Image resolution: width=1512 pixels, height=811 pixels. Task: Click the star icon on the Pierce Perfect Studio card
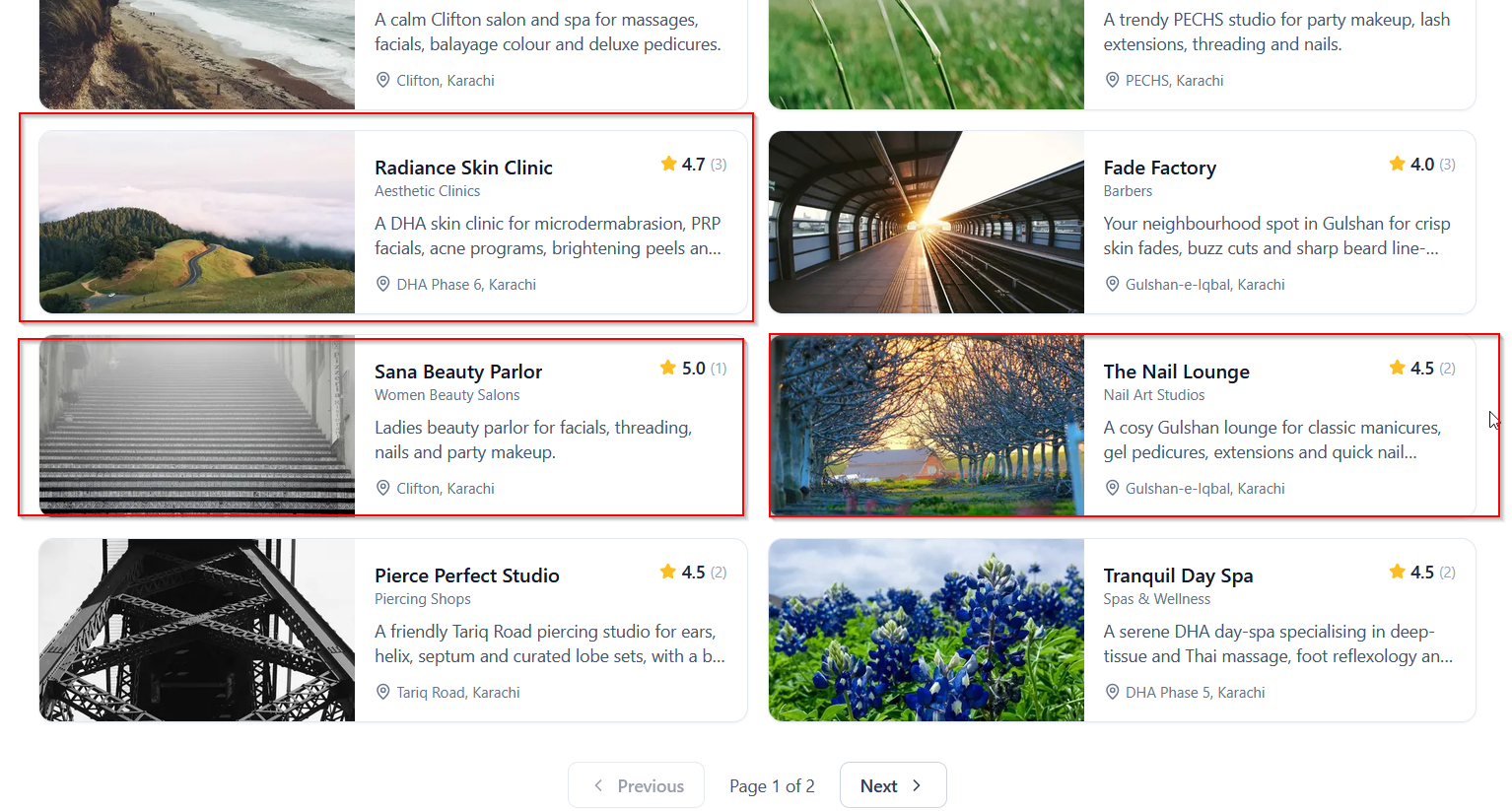click(x=669, y=572)
